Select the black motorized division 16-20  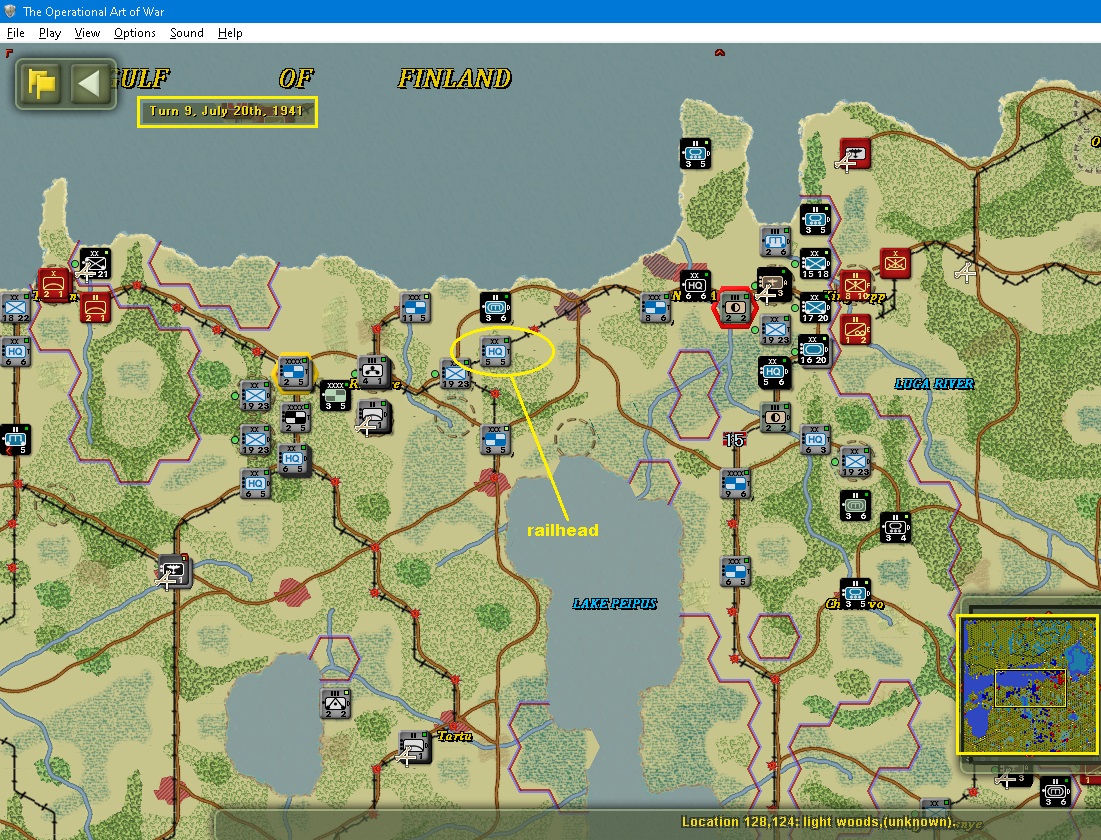[x=814, y=350]
